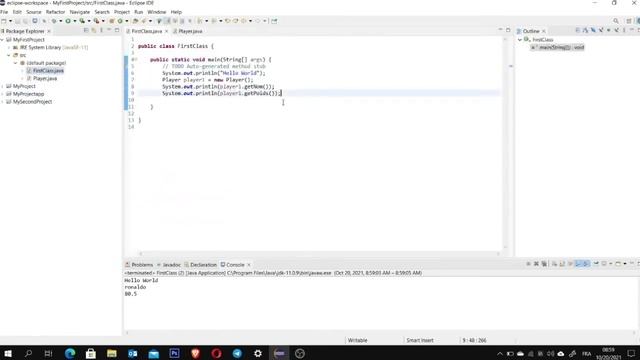
Task: Toggle Hide Fields in Outline toolbar
Action: [593, 30]
